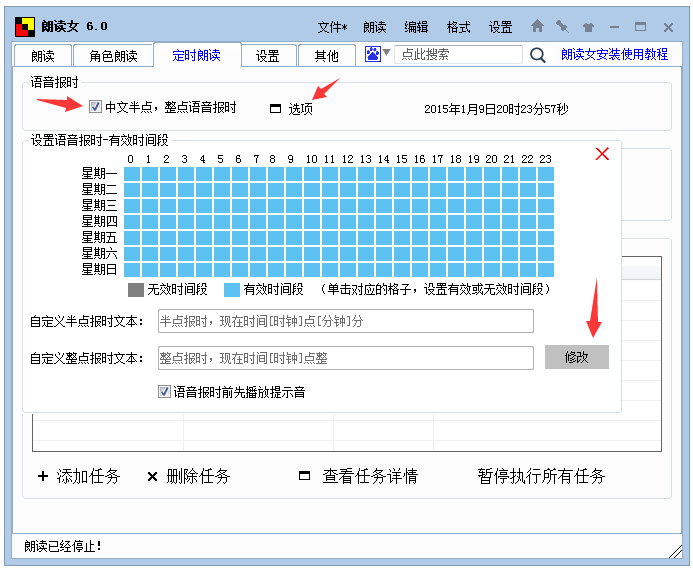Click the resize grip at window corner
Screen dimensions: 693x568
coord(675,551)
